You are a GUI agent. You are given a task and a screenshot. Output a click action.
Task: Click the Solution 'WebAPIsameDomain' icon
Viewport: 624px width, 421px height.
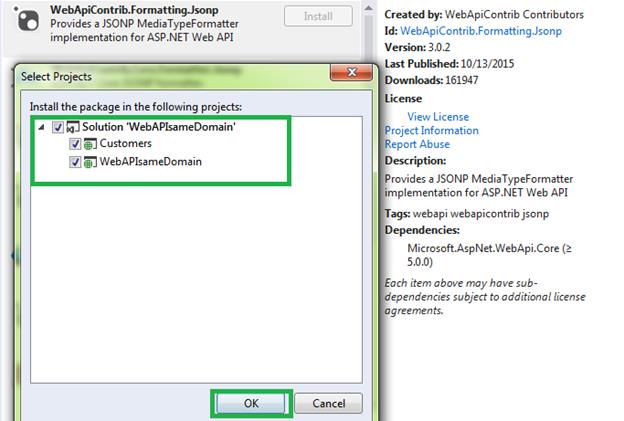(73, 127)
